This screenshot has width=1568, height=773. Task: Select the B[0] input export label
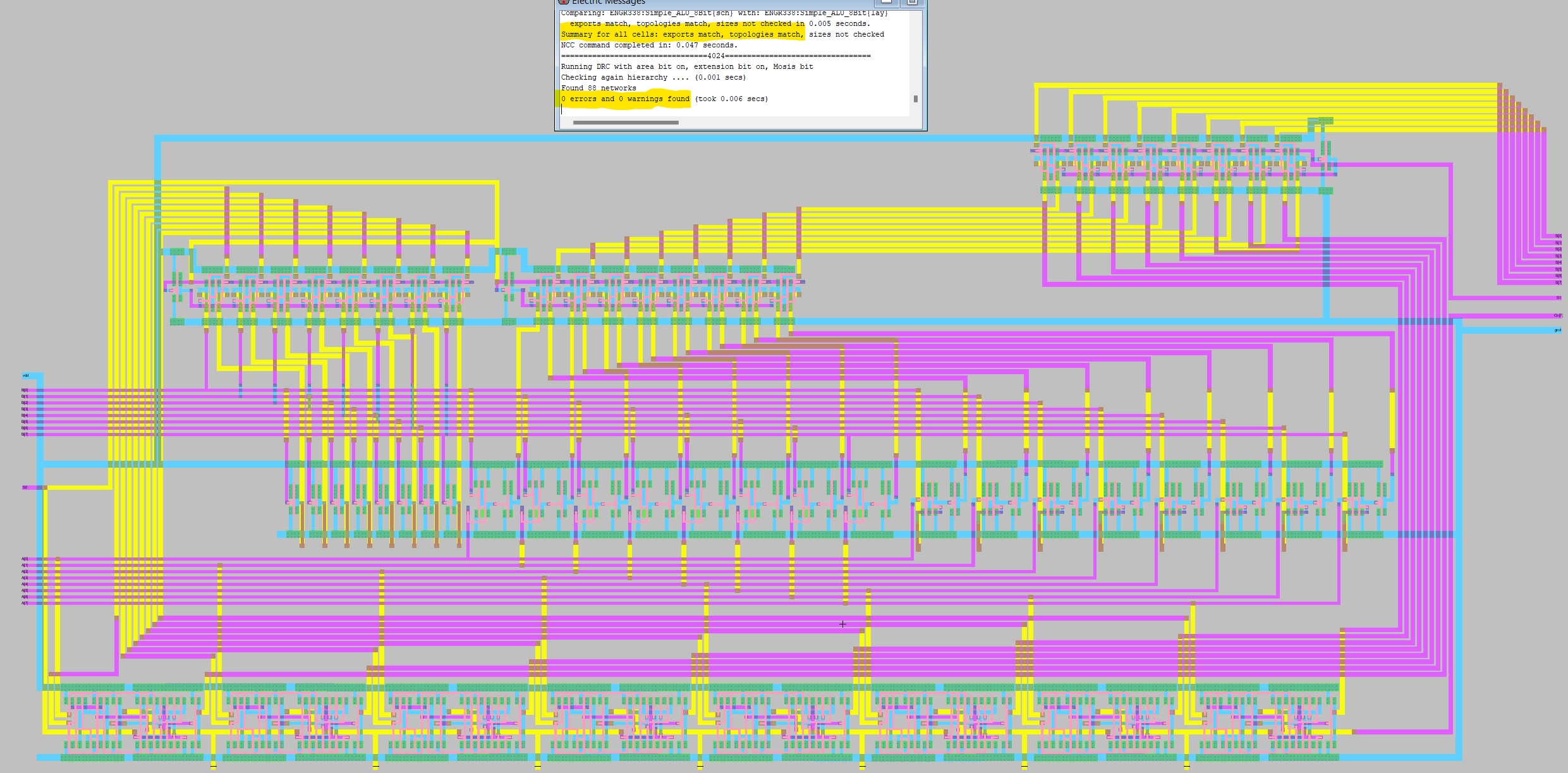point(25,390)
